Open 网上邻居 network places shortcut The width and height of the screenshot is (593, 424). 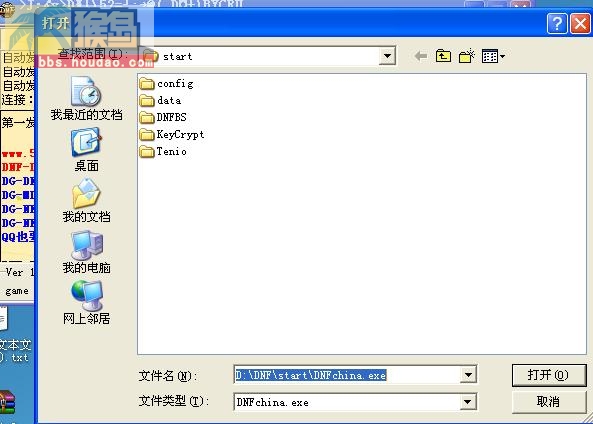(x=87, y=303)
